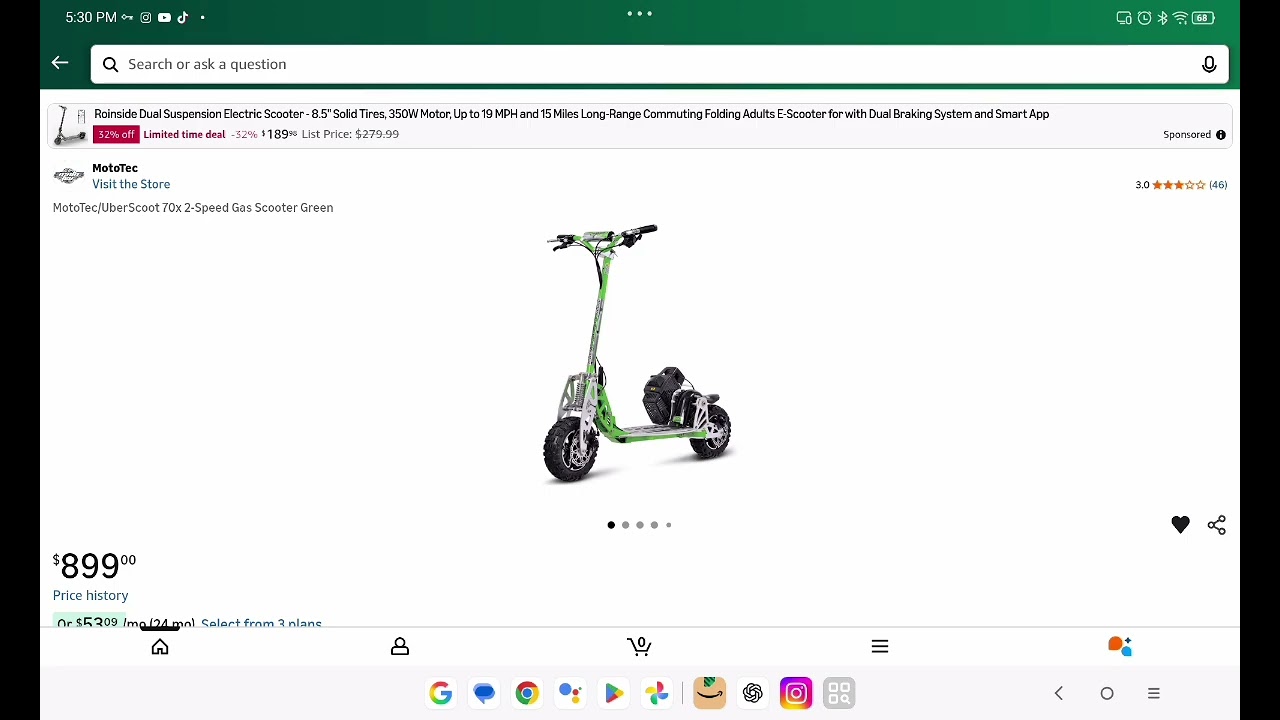Open Play Store from taskbar
The height and width of the screenshot is (720, 1280).
pos(613,693)
